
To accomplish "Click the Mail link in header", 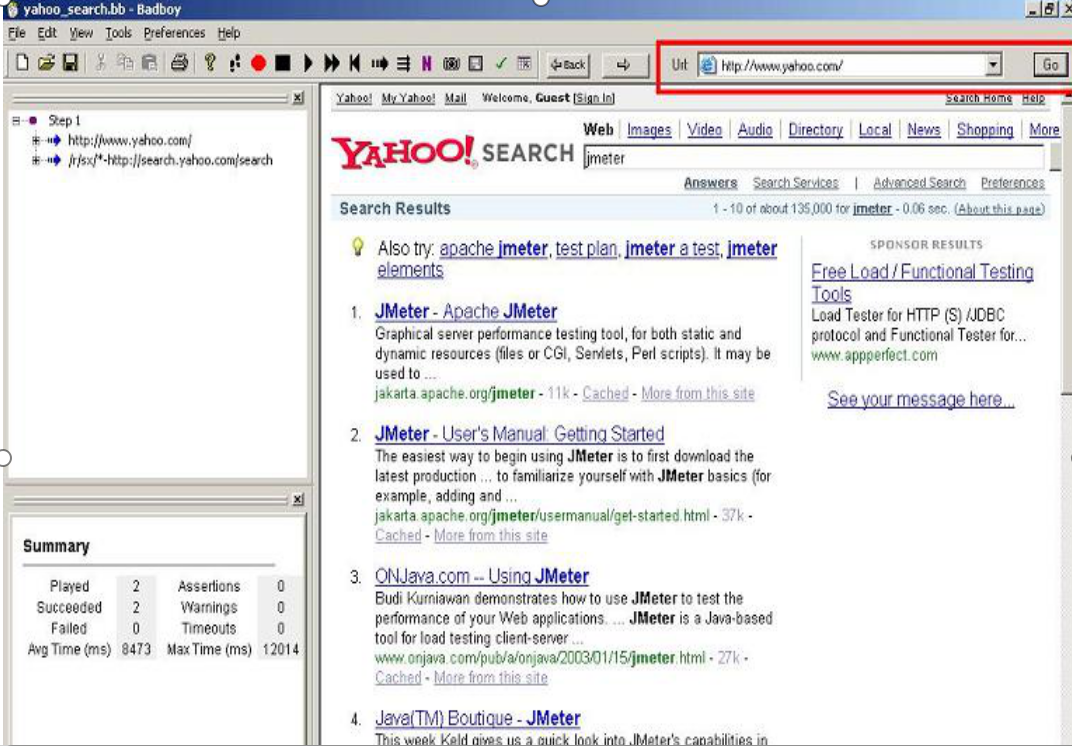I will tap(455, 98).
